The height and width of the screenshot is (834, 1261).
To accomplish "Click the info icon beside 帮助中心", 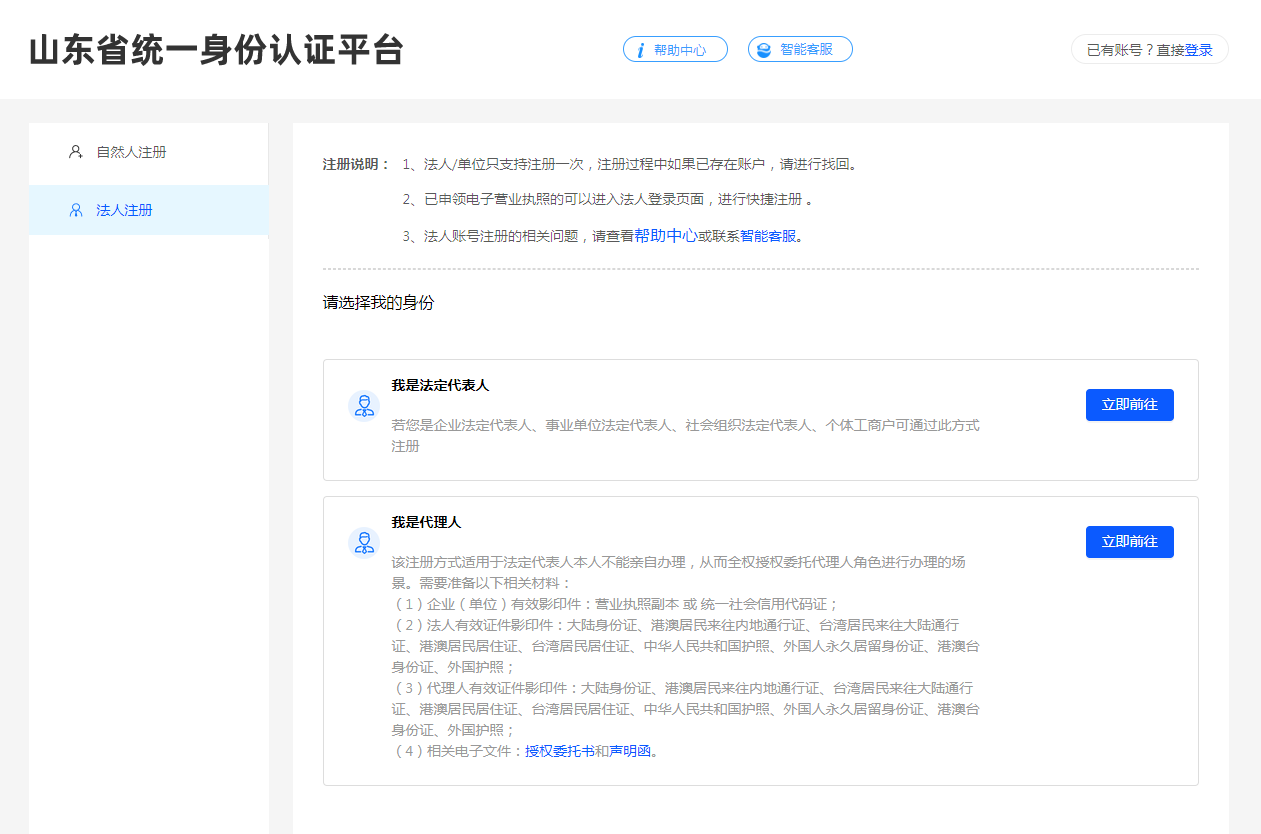I will [x=640, y=50].
